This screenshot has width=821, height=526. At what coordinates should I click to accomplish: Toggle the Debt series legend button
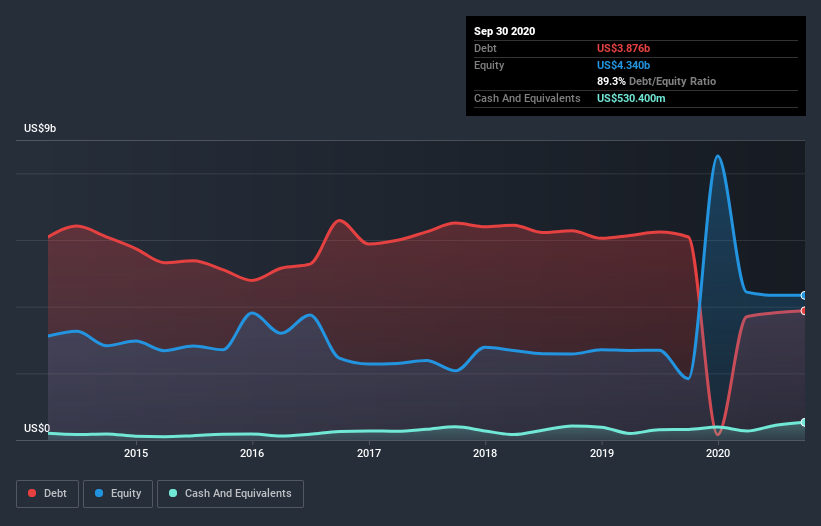point(47,494)
